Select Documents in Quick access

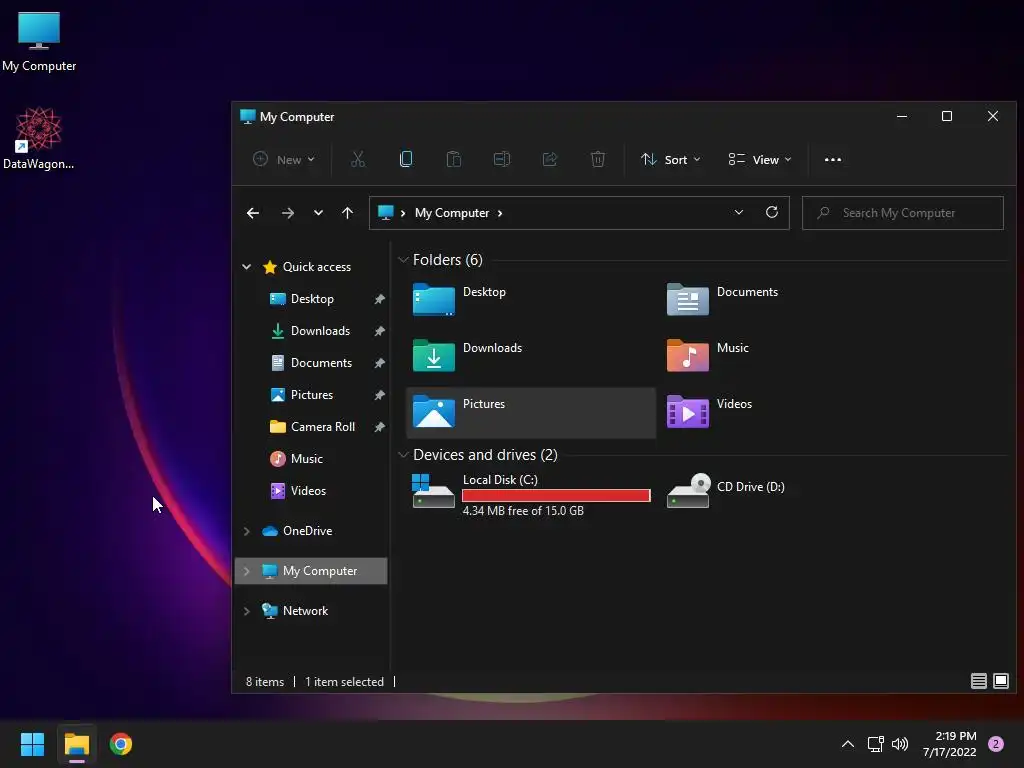pyautogui.click(x=321, y=362)
